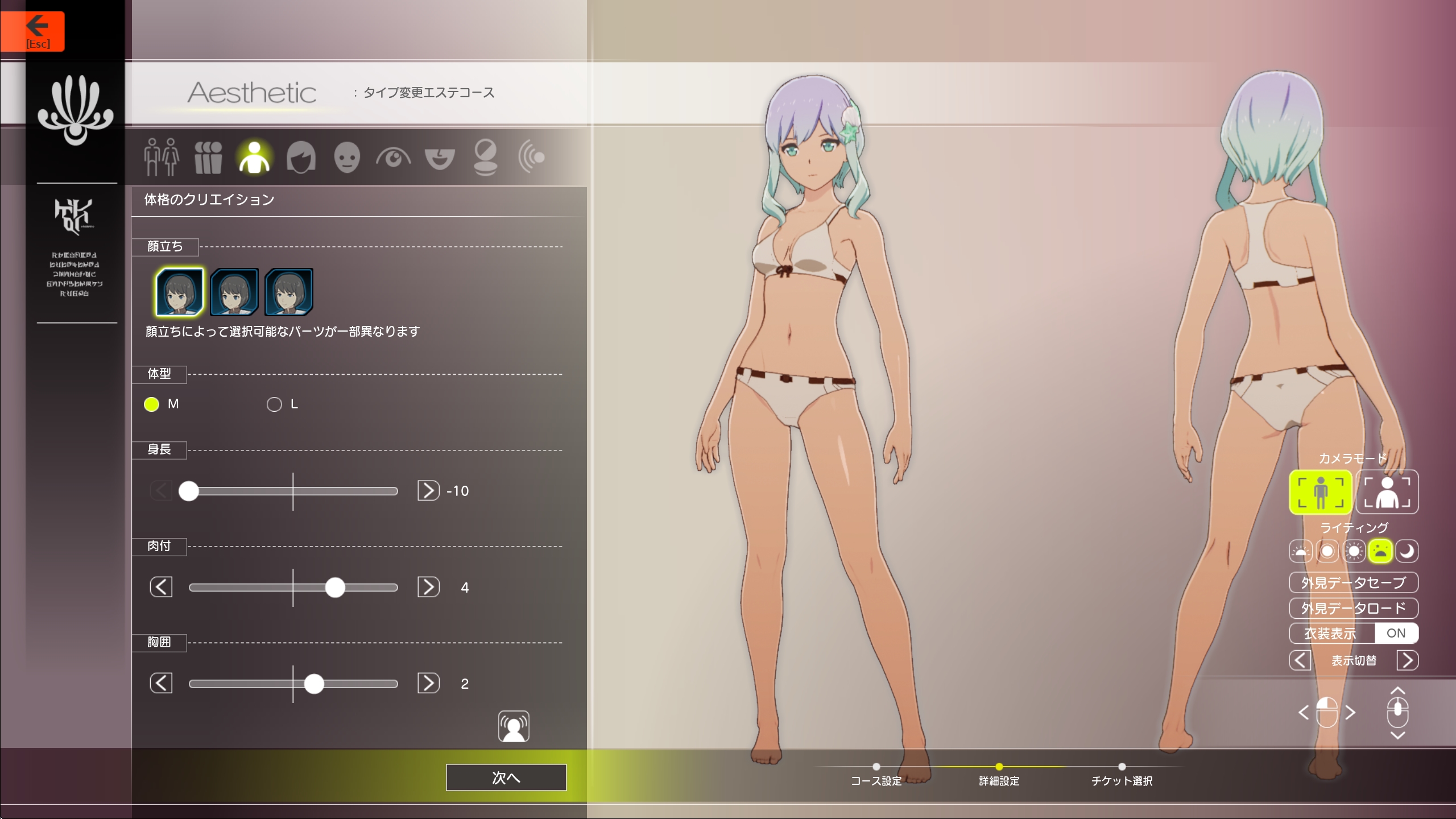
Task: Select body type L radio button
Action: pyautogui.click(x=274, y=404)
